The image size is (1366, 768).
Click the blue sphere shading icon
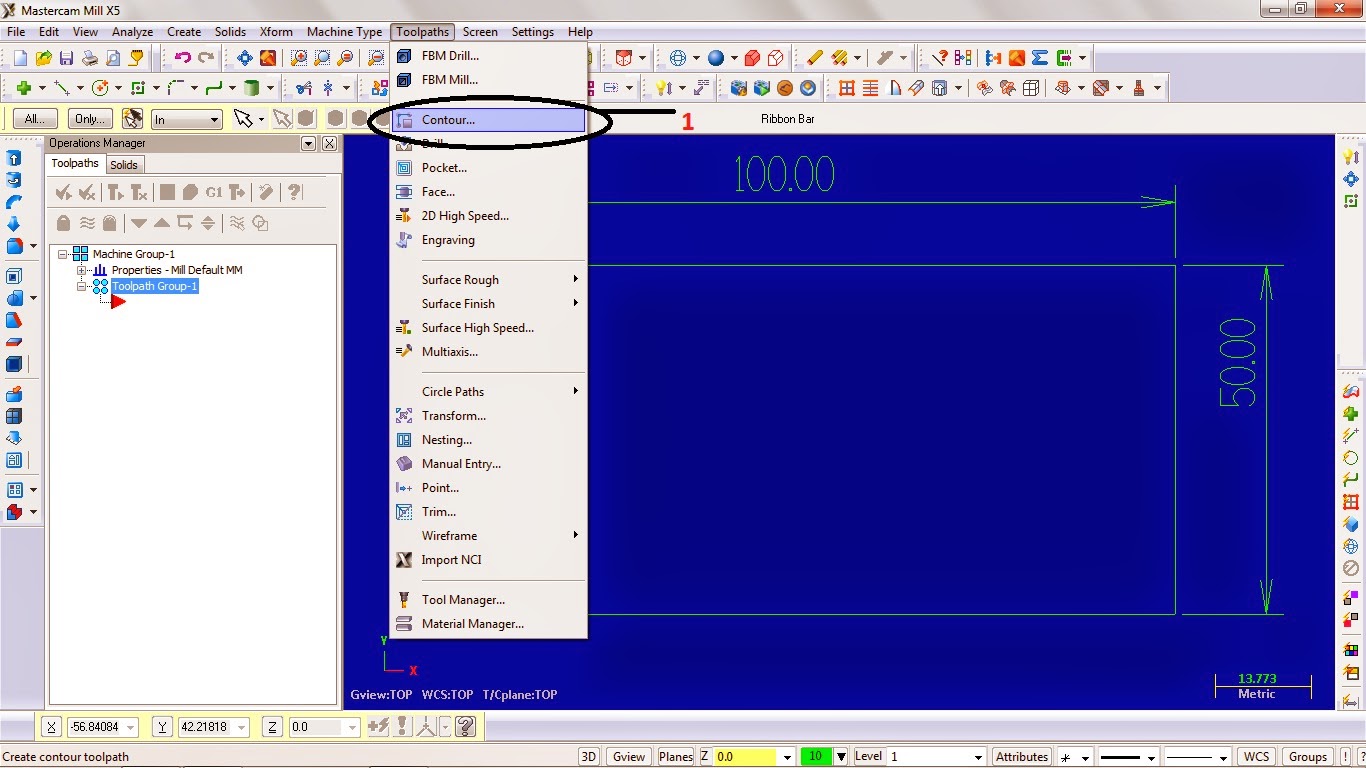point(716,58)
